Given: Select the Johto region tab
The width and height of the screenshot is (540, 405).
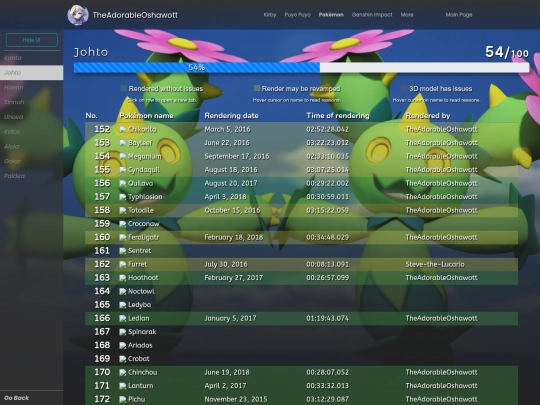Looking at the screenshot, I should (x=31, y=73).
